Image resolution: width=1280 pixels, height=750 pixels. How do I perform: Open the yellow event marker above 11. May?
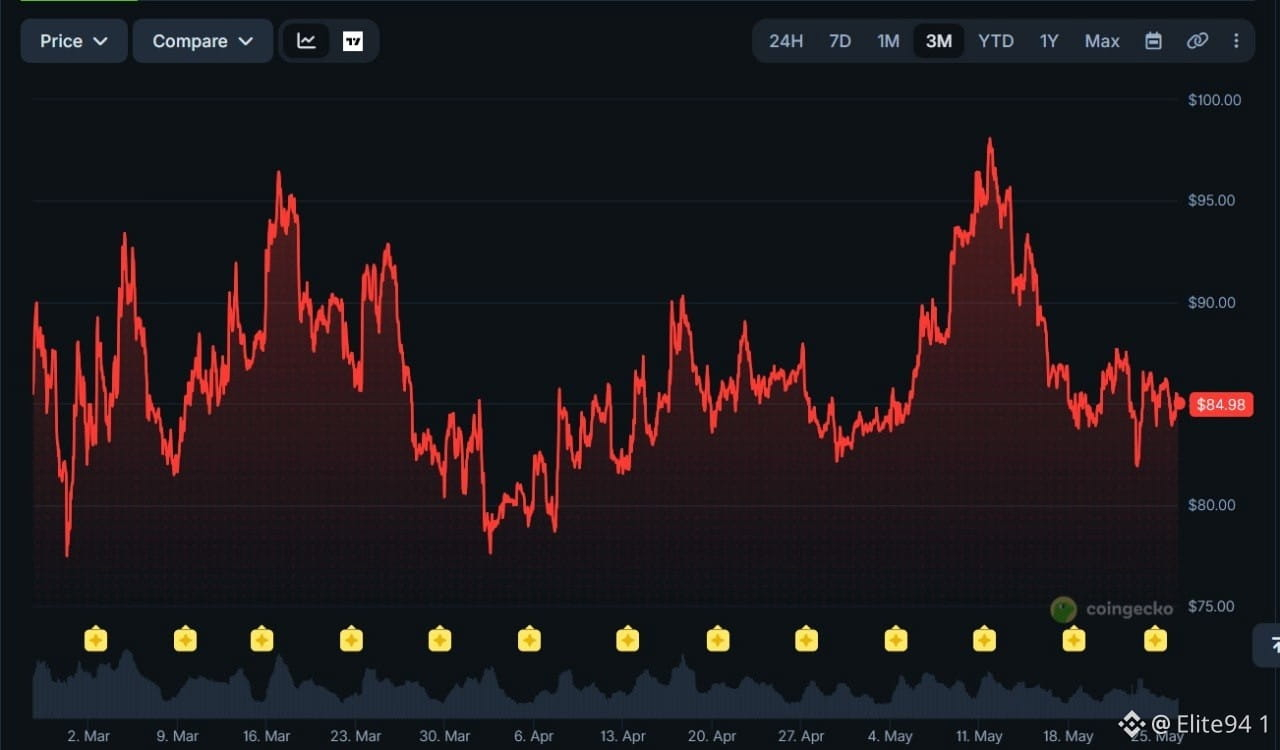point(984,638)
